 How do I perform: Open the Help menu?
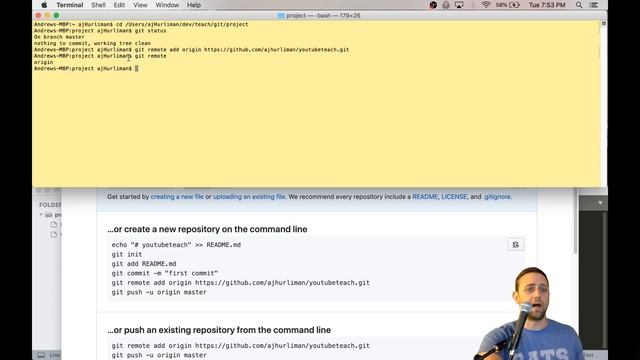click(194, 5)
